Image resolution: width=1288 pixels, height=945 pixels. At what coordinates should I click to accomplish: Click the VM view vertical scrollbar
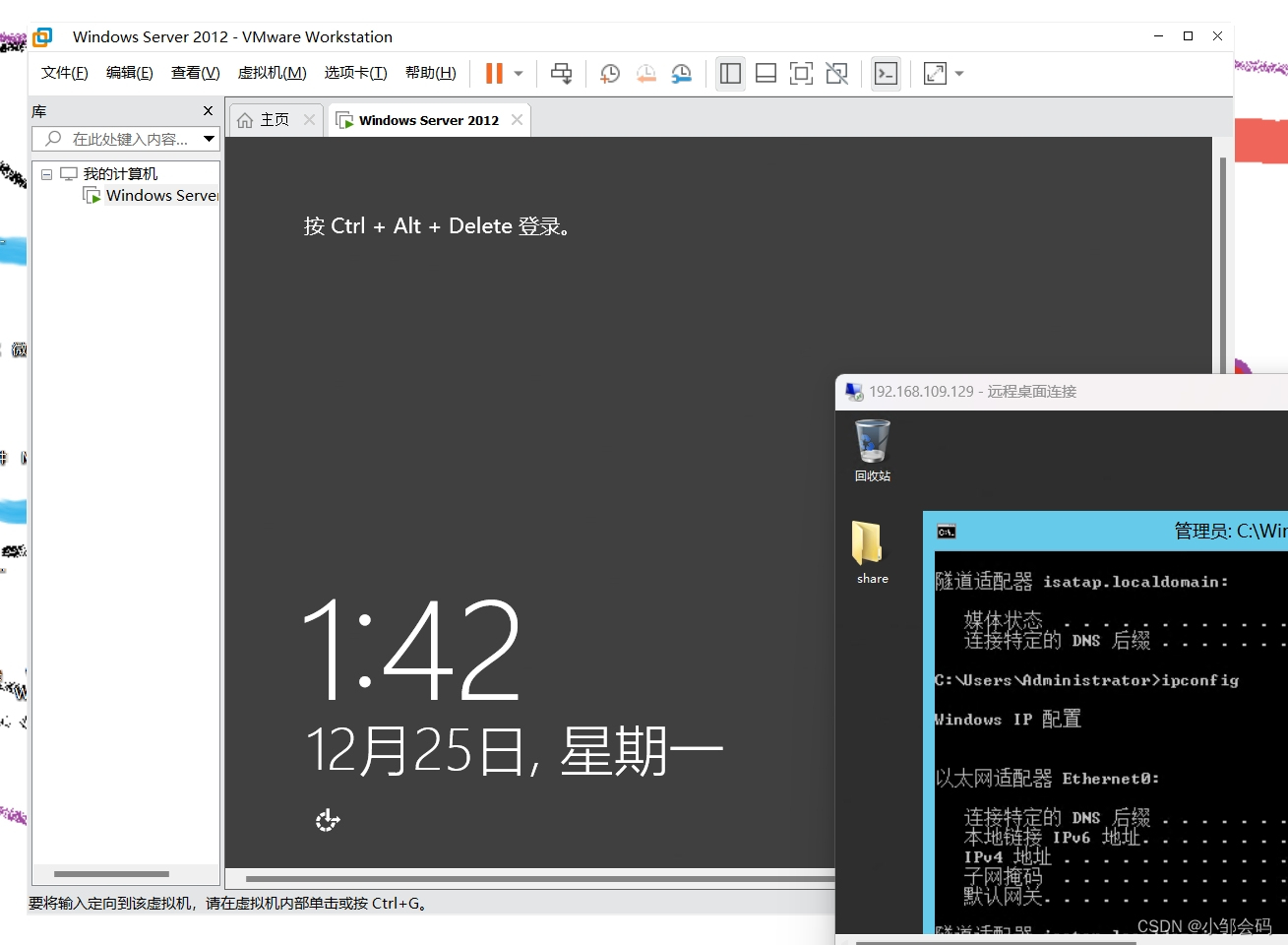1223,266
